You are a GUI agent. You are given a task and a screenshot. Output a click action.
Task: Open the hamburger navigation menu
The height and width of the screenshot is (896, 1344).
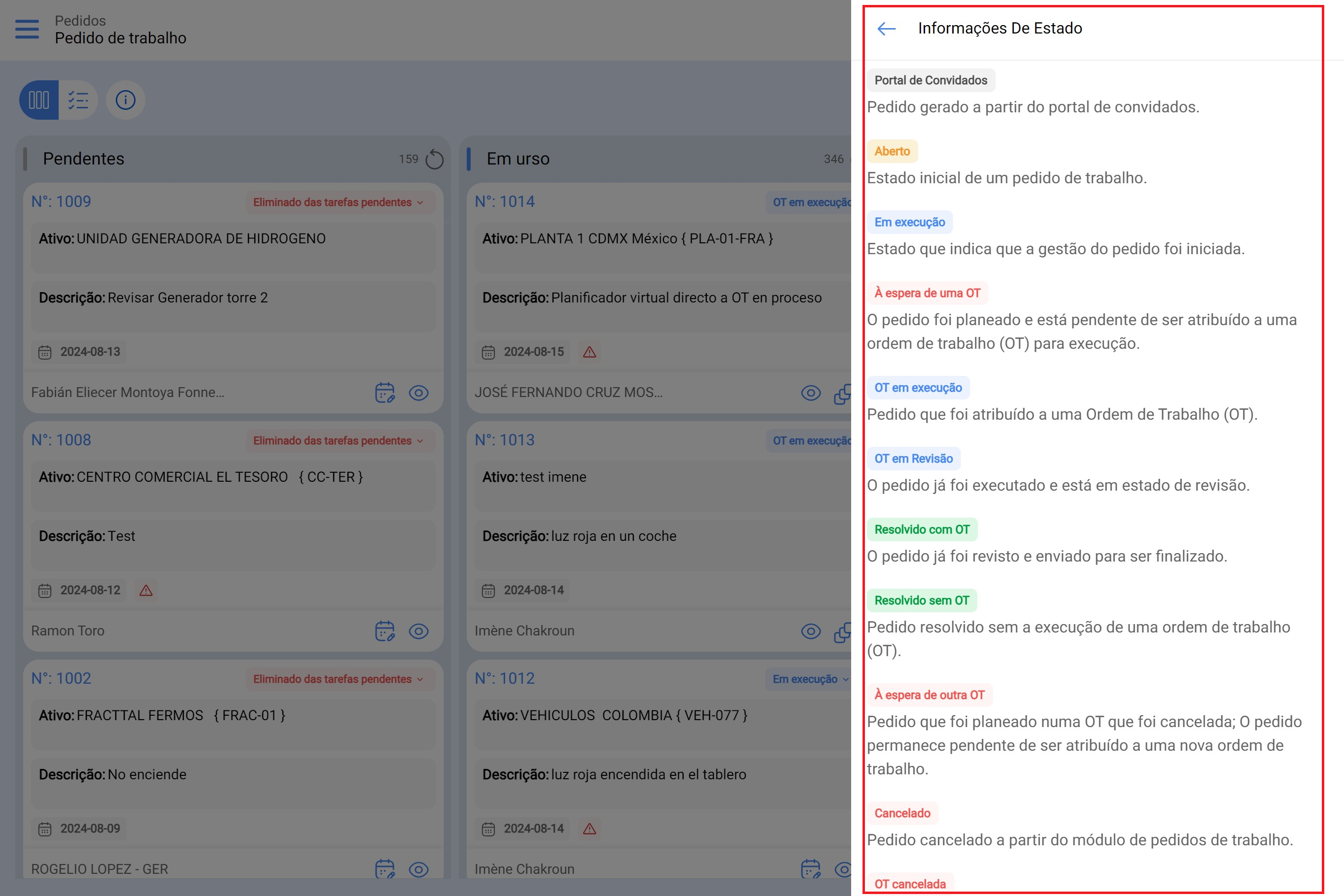(x=27, y=29)
